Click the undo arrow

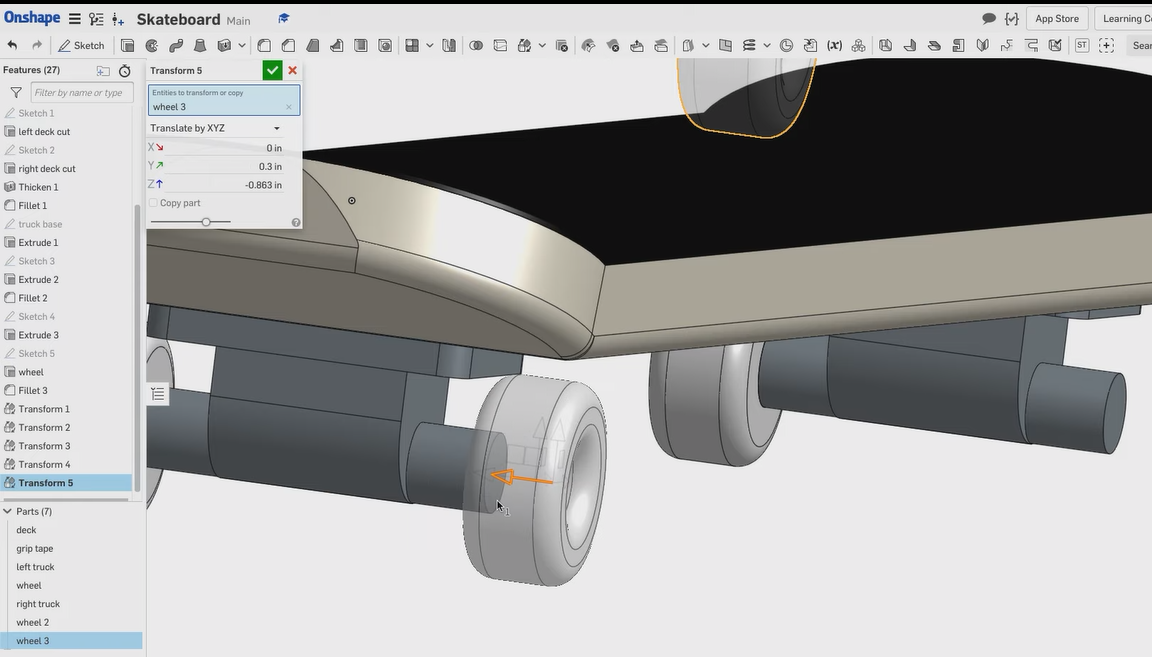tap(12, 45)
